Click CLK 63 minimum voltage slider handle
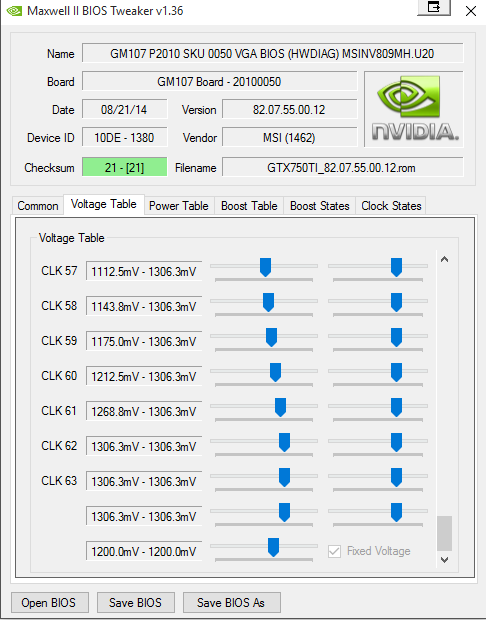 [x=284, y=477]
